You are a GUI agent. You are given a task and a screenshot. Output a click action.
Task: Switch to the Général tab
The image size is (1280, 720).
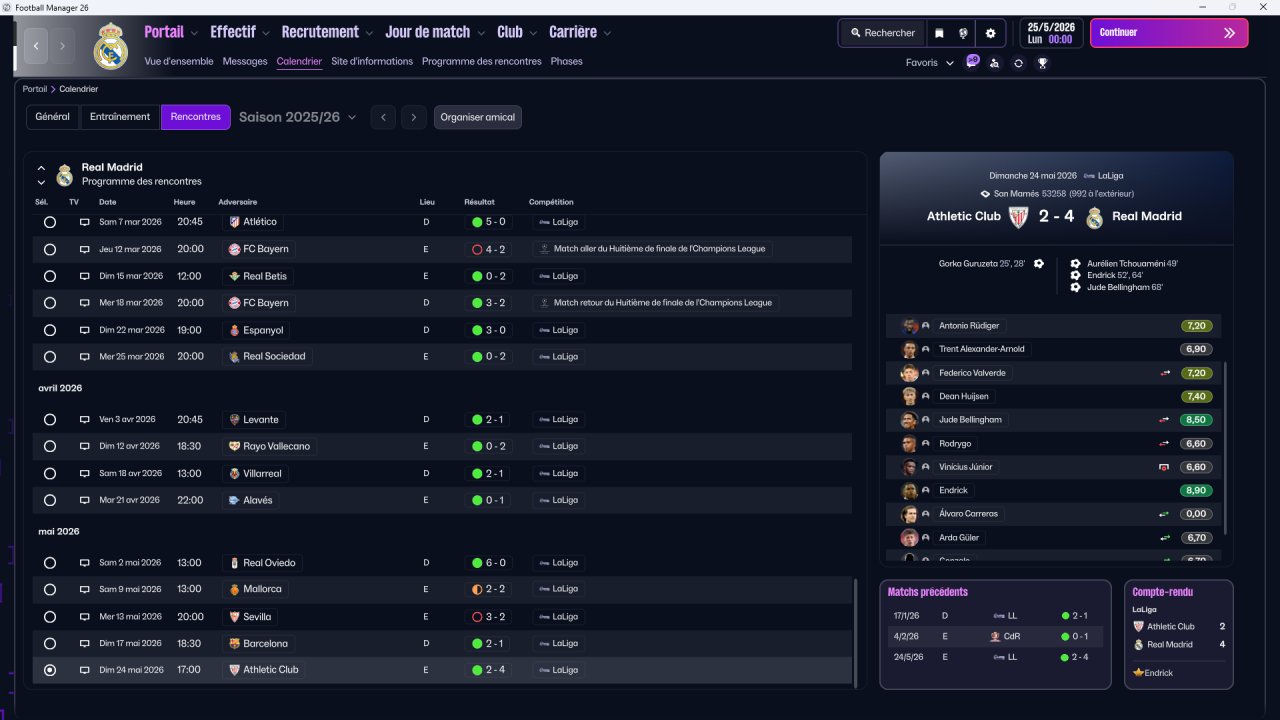click(53, 117)
